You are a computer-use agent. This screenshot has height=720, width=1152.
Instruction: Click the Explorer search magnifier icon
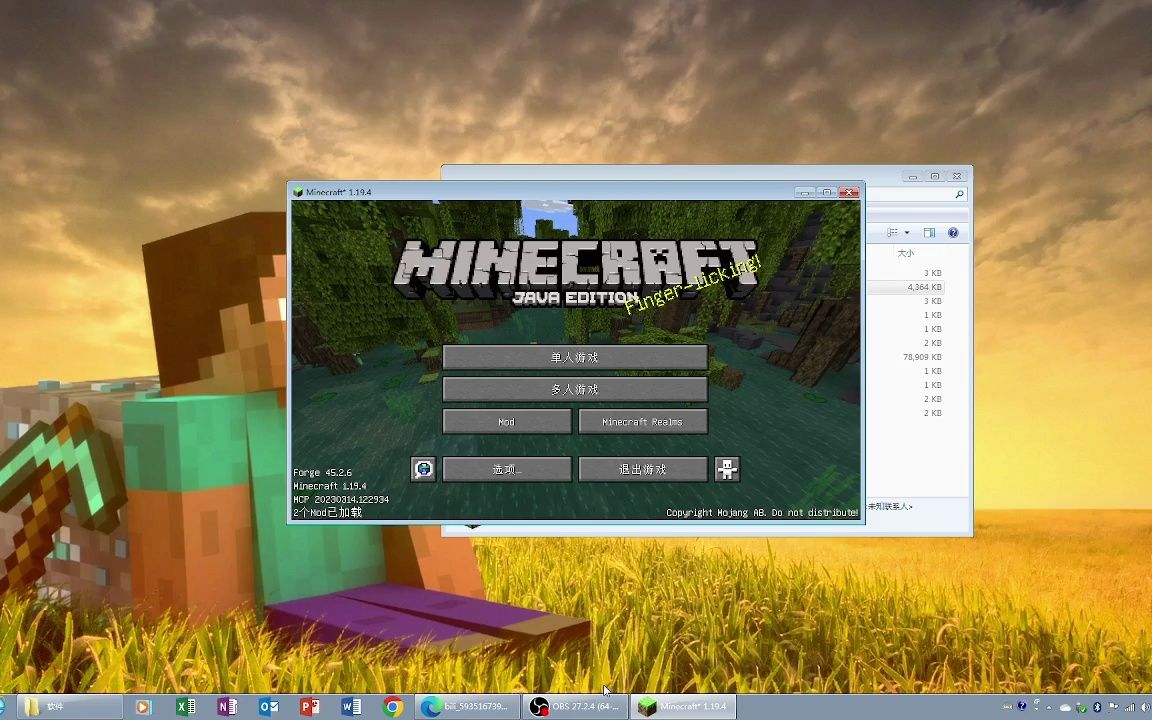[959, 194]
